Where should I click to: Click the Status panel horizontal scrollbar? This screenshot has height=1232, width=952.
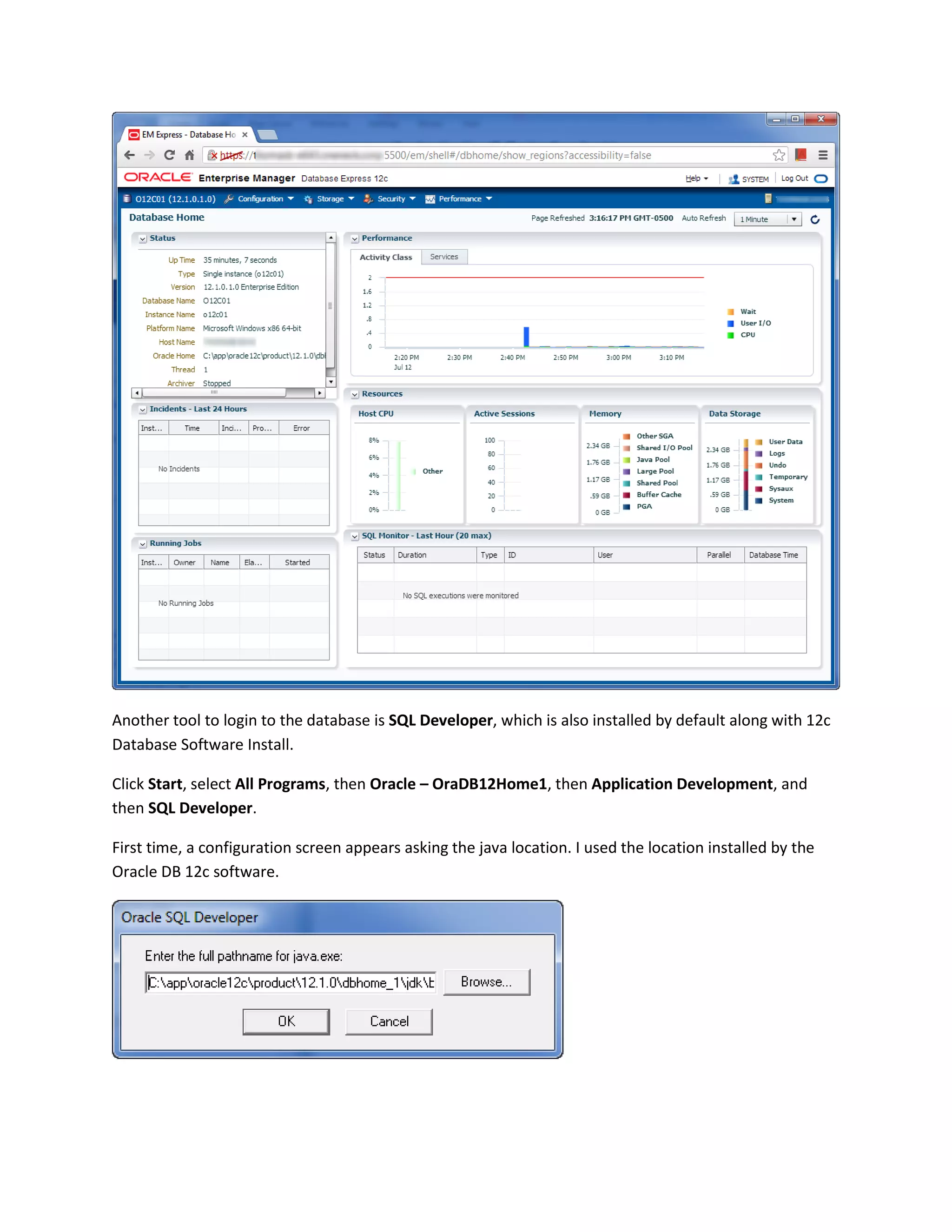click(214, 393)
